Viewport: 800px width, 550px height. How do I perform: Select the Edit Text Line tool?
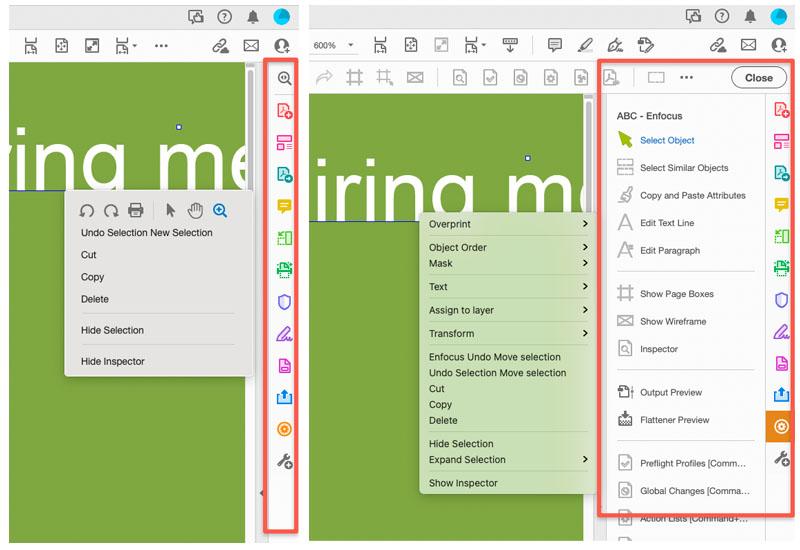(667, 223)
